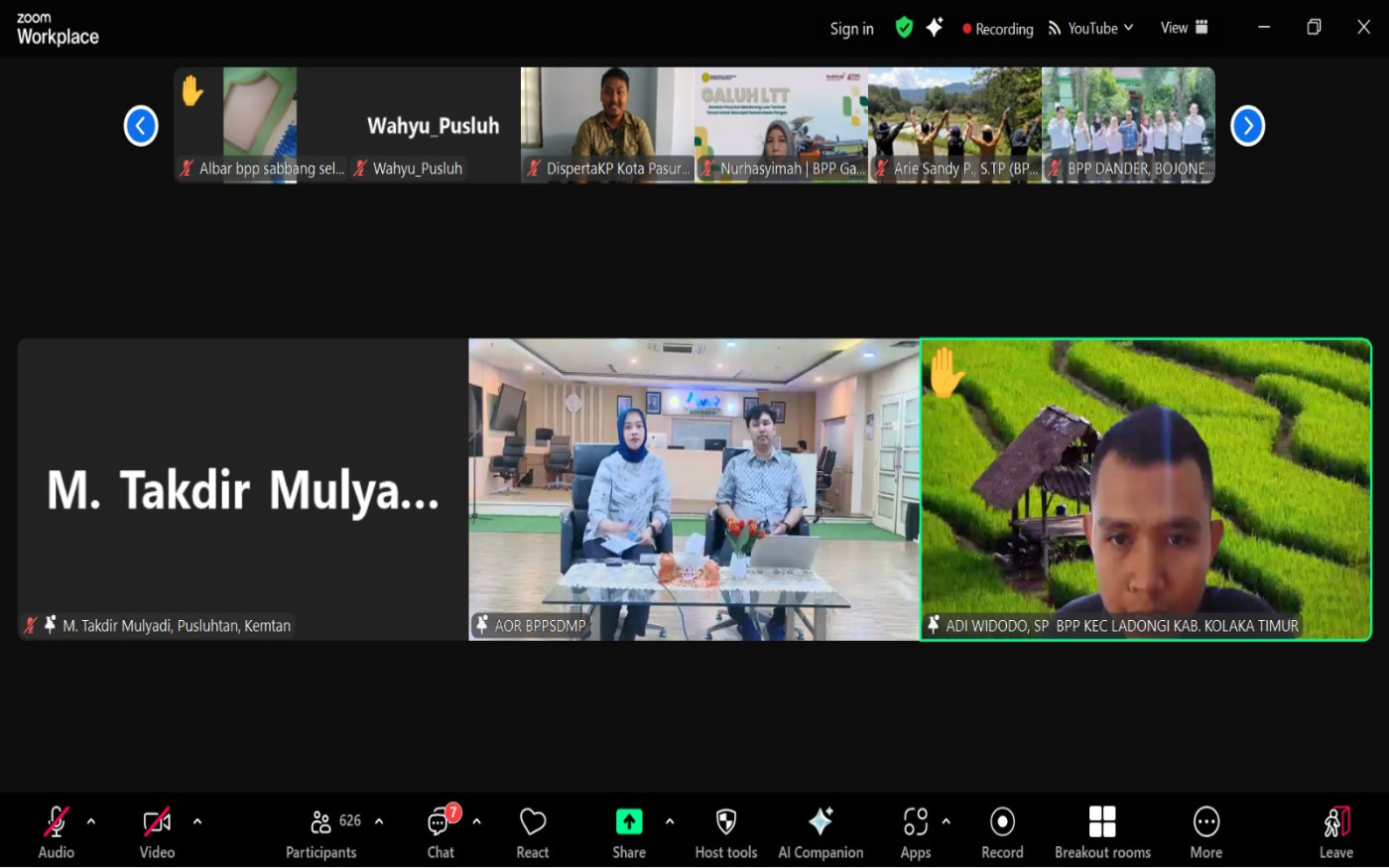This screenshot has height=868, width=1389.
Task: Expand video options arrow next to Video
Action: tap(197, 821)
